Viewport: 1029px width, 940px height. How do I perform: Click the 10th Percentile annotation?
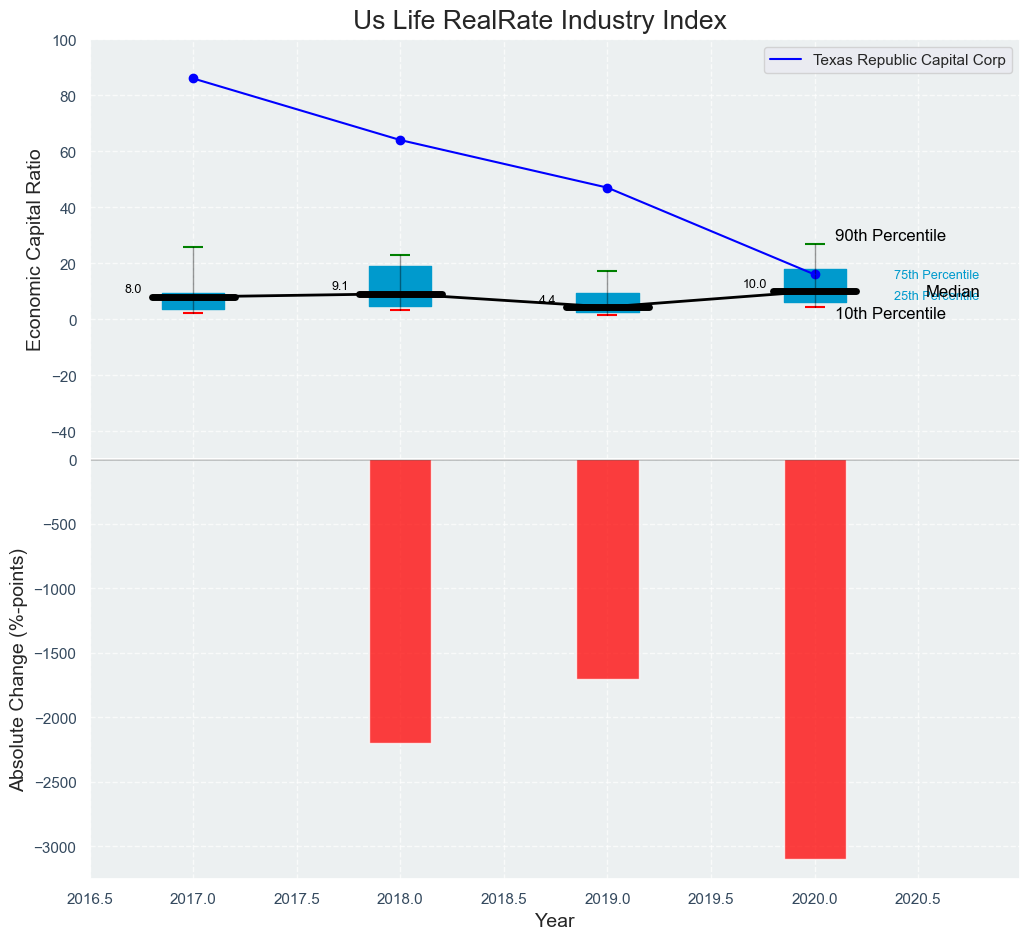pyautogui.click(x=890, y=314)
